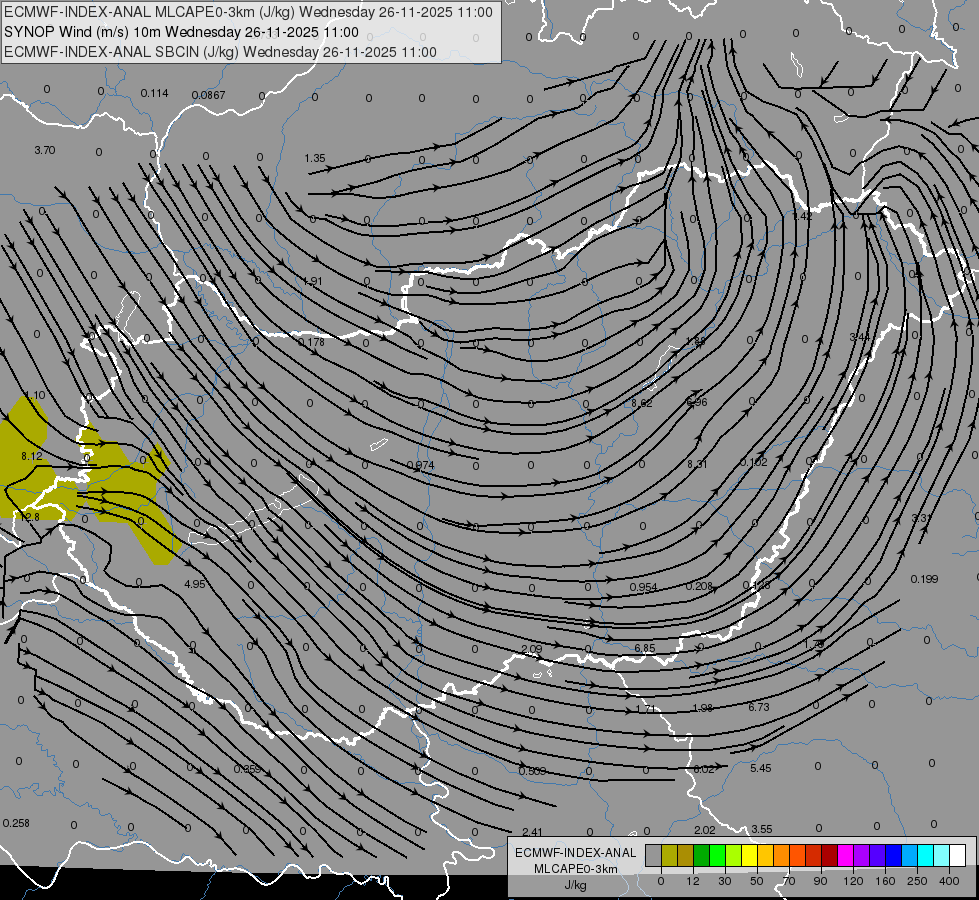Image resolution: width=979 pixels, height=900 pixels.
Task: Click the map value 6.02
Action: (704, 769)
